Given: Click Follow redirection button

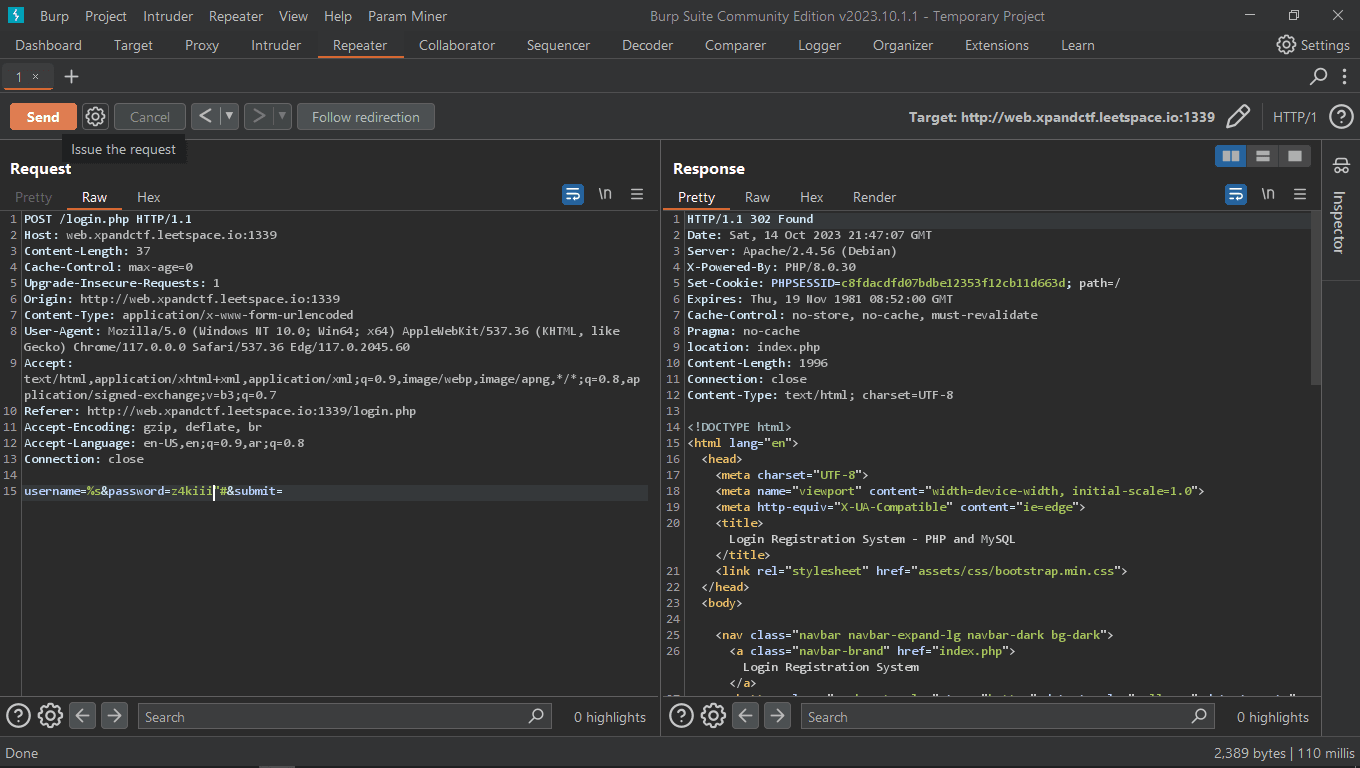Looking at the screenshot, I should click(x=366, y=117).
